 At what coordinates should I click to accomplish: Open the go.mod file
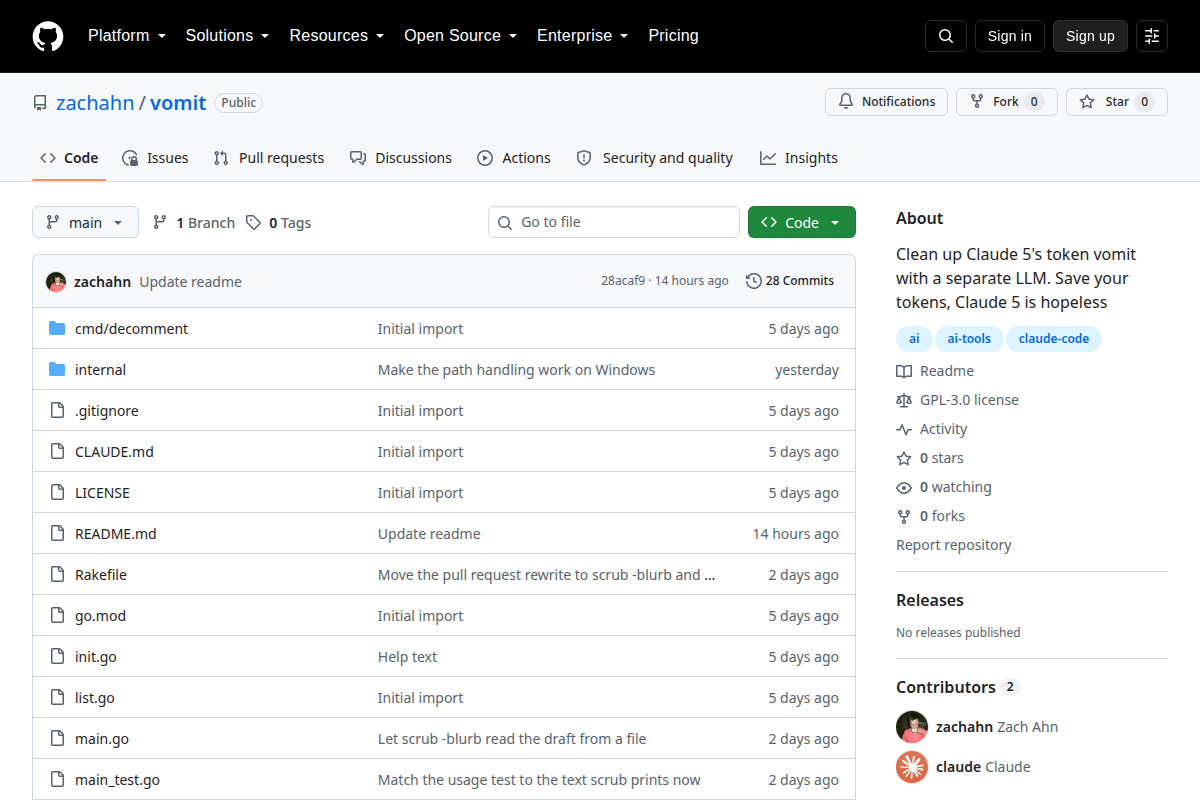[x=100, y=616]
